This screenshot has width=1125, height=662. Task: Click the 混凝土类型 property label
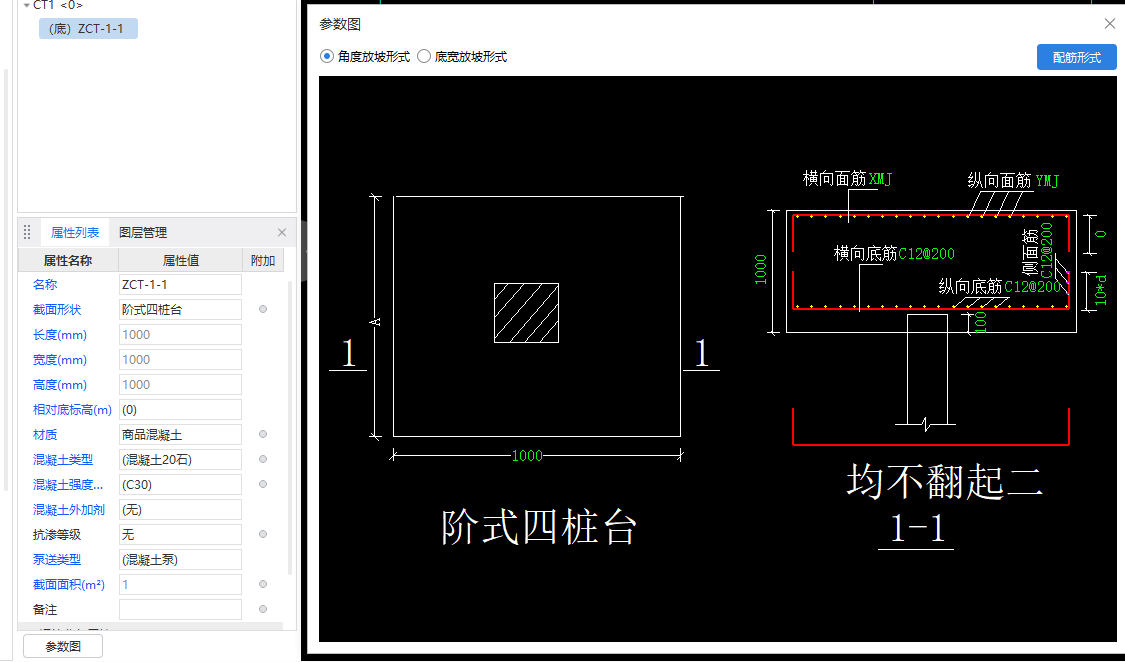(62, 460)
